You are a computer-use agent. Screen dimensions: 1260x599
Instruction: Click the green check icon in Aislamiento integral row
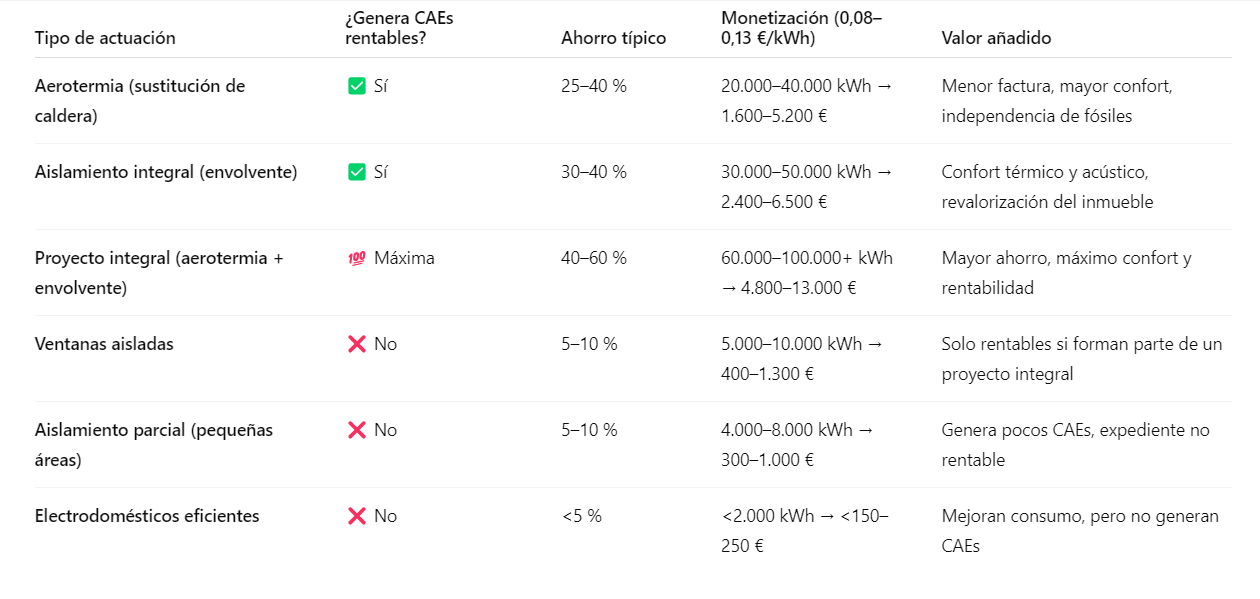click(356, 172)
